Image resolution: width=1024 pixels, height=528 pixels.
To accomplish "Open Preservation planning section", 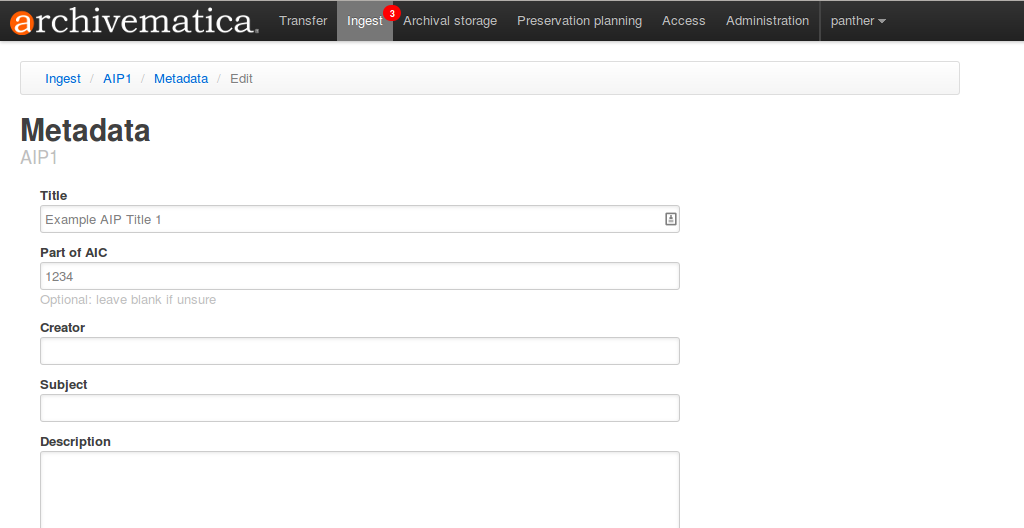I will pyautogui.click(x=579, y=21).
